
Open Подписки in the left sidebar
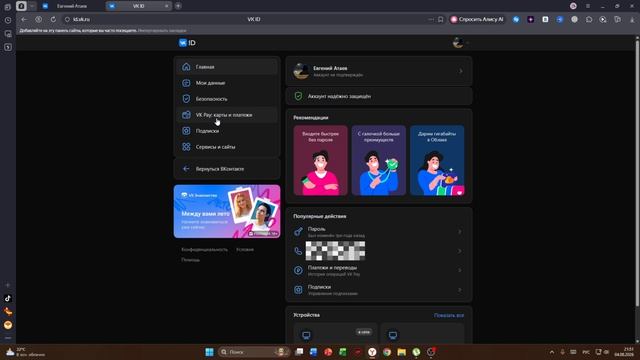[227, 131]
